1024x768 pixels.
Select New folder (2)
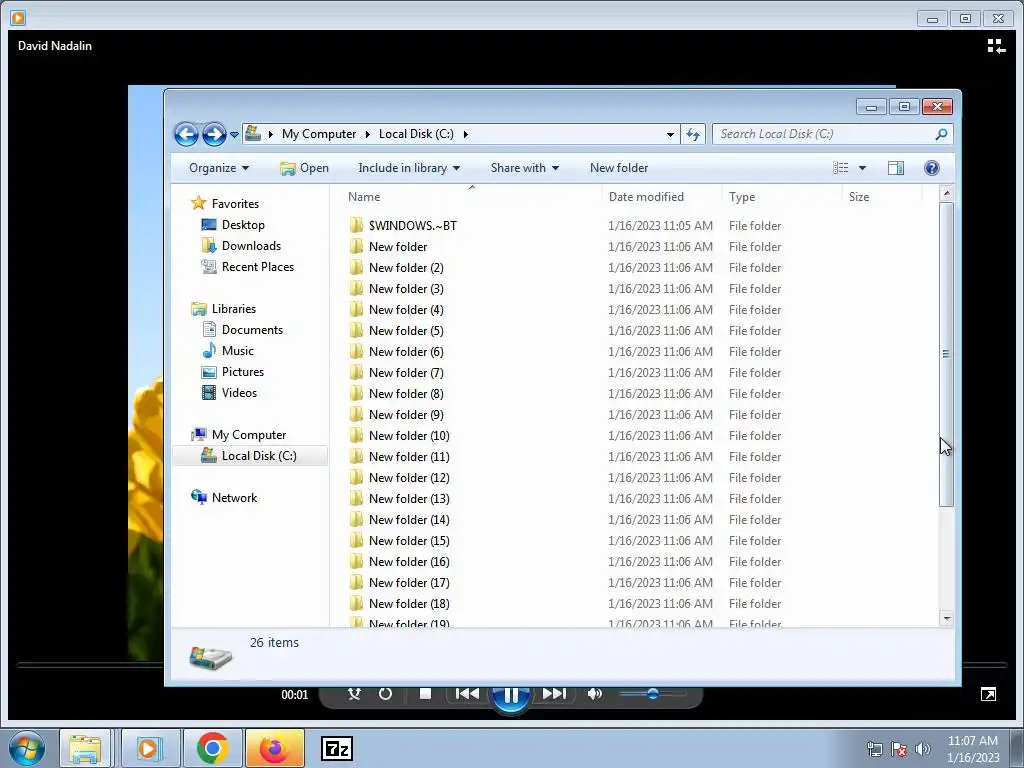[406, 268]
